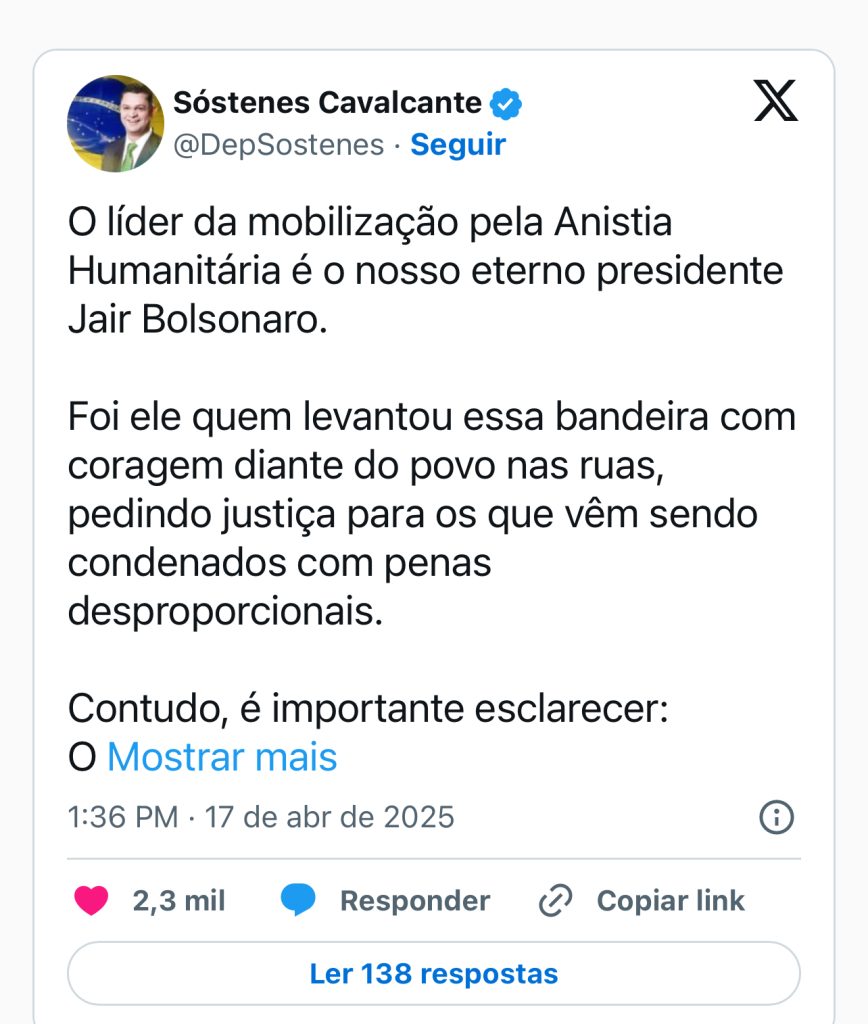Click the line 'Contudo, é importante esclarecer:'

point(368,709)
